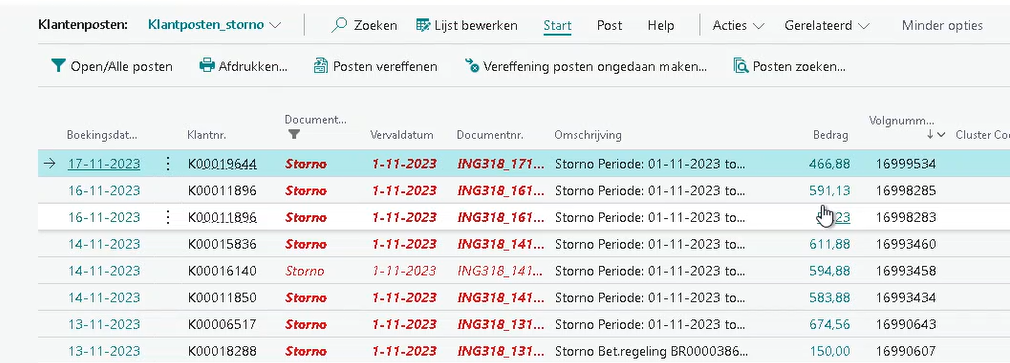
Task: Click the Posten zoeken icon
Action: (x=741, y=66)
